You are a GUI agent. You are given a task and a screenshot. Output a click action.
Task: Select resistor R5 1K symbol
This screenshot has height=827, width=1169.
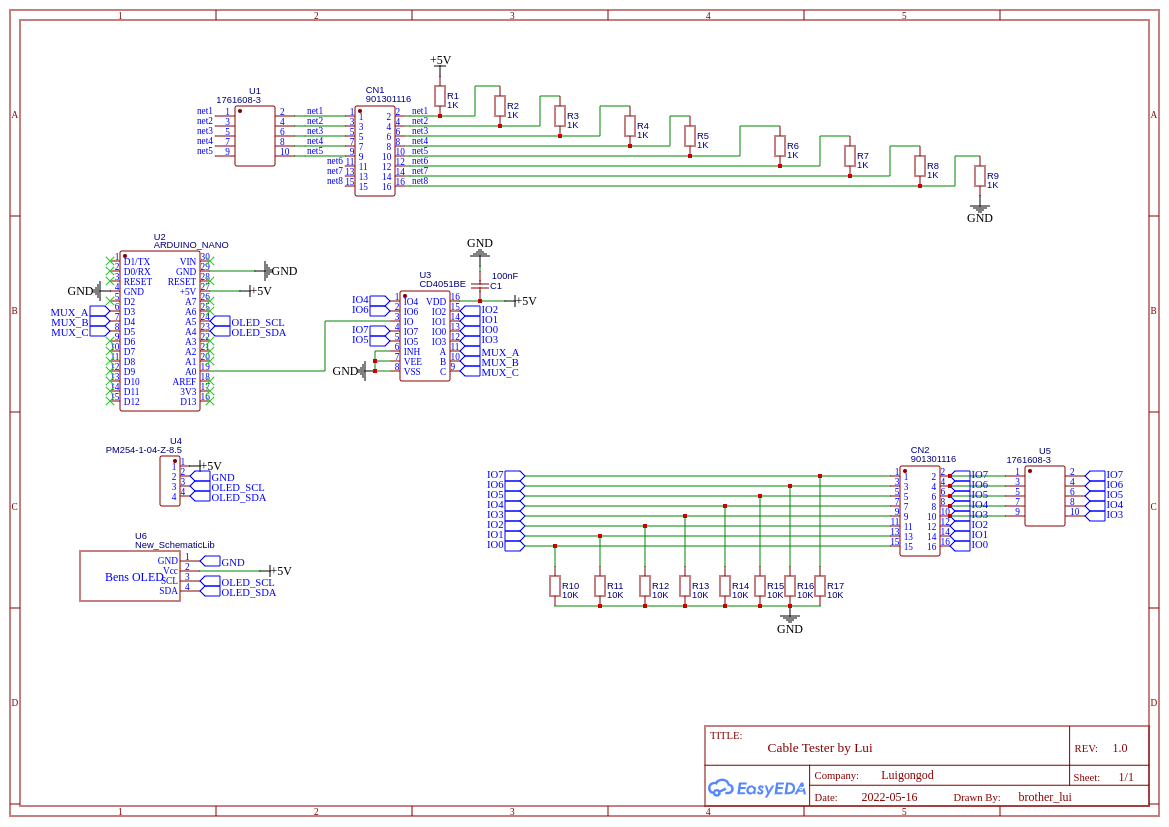[690, 136]
